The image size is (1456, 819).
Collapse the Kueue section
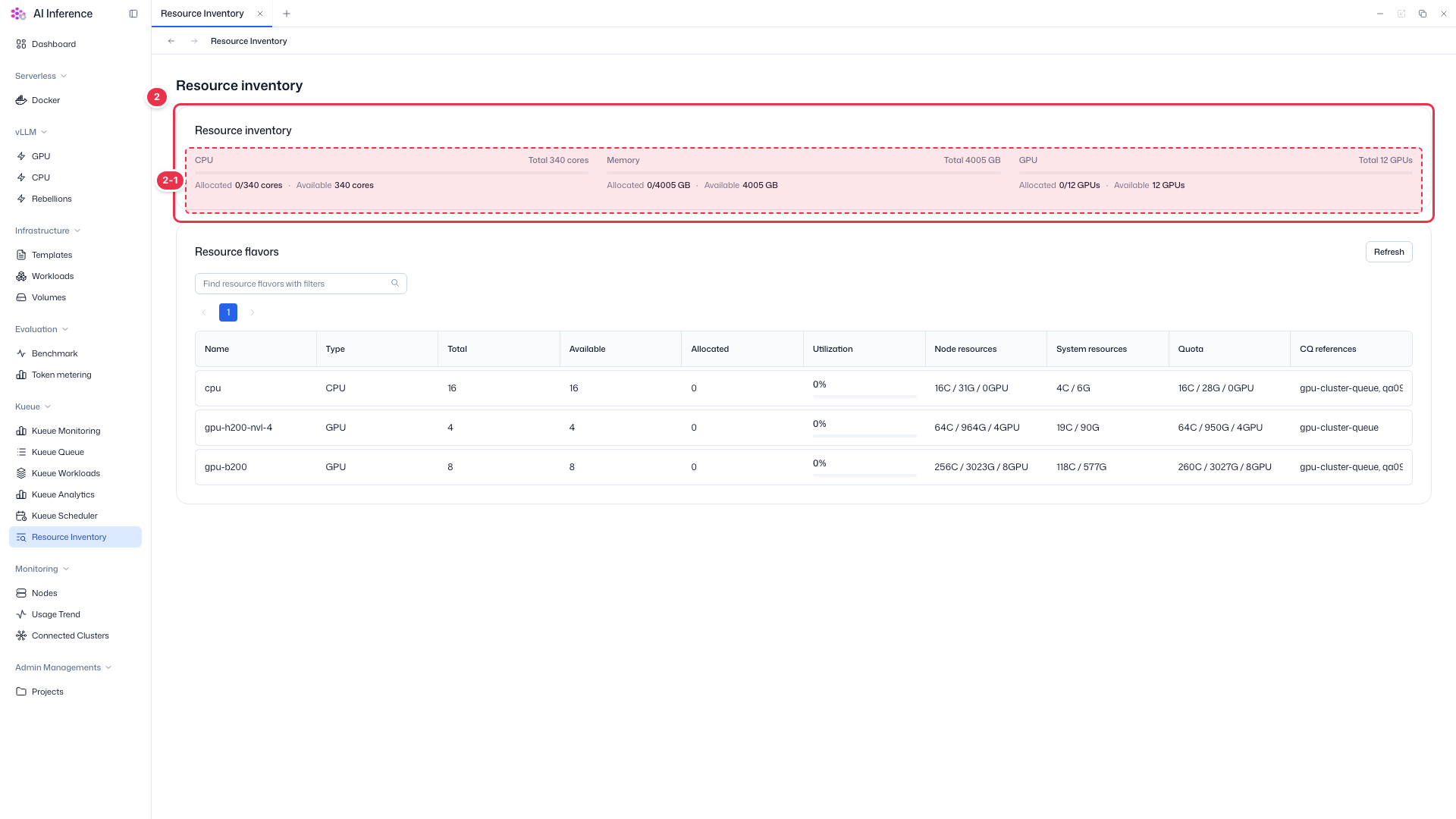[48, 406]
